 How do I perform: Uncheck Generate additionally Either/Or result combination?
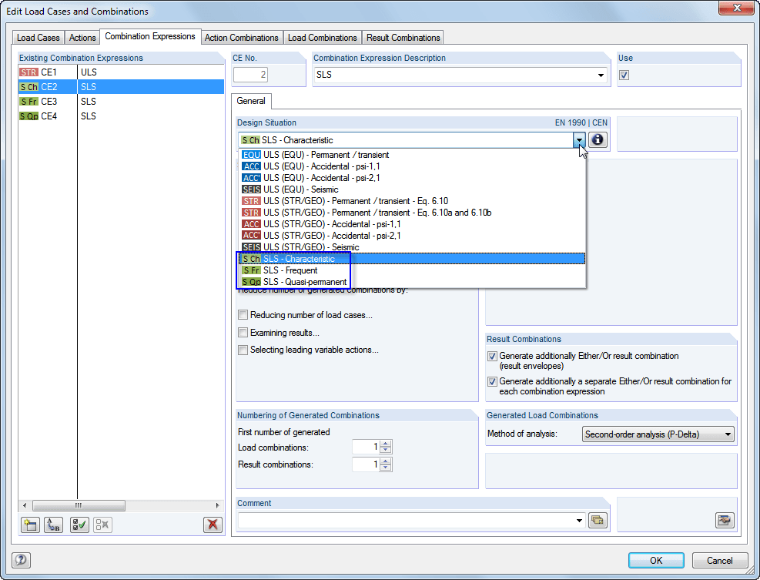click(x=492, y=356)
